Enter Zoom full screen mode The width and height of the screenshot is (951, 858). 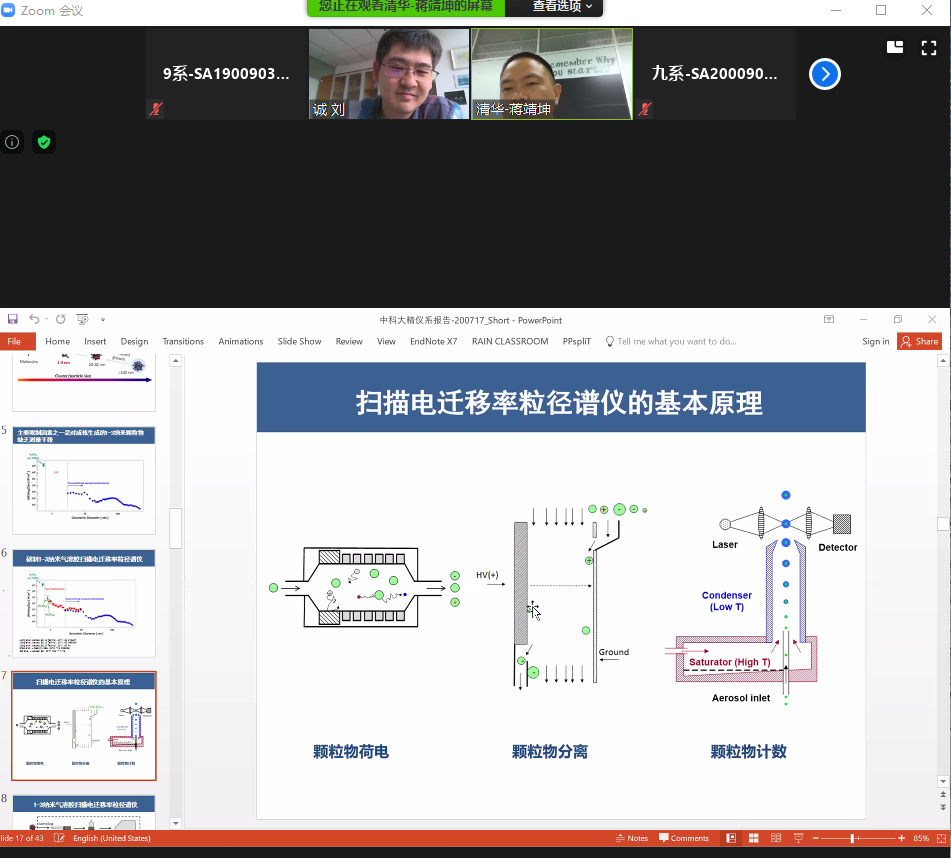pos(928,47)
